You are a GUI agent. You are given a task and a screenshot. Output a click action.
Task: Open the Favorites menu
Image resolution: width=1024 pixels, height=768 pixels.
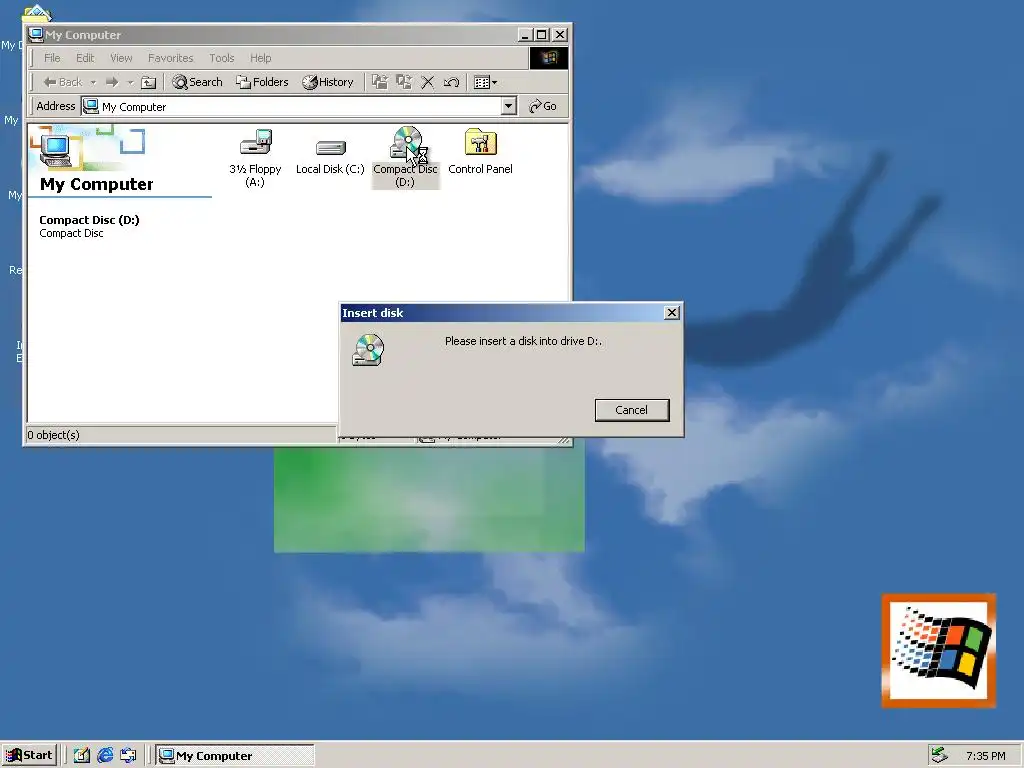tap(170, 58)
